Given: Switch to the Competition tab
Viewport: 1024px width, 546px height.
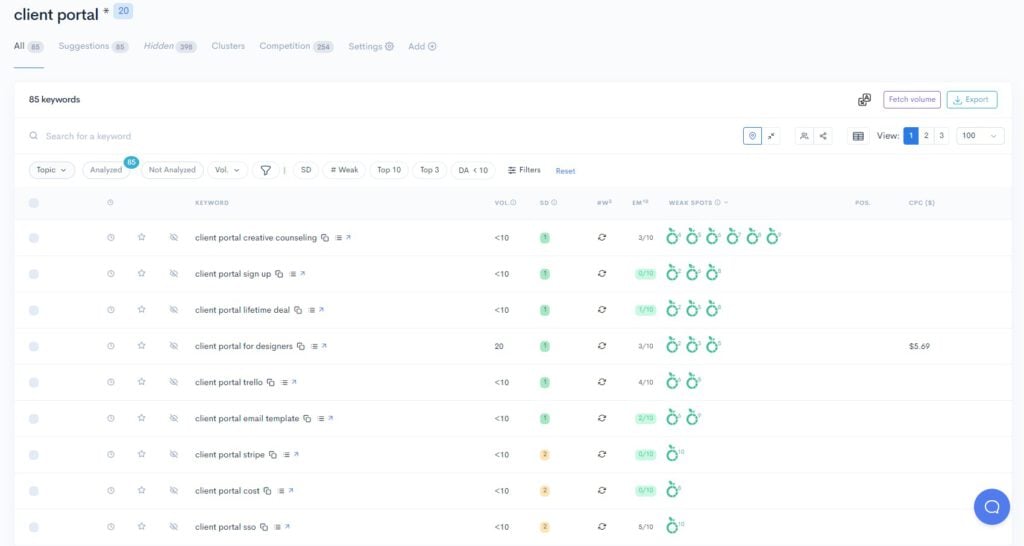Looking at the screenshot, I should pos(295,46).
